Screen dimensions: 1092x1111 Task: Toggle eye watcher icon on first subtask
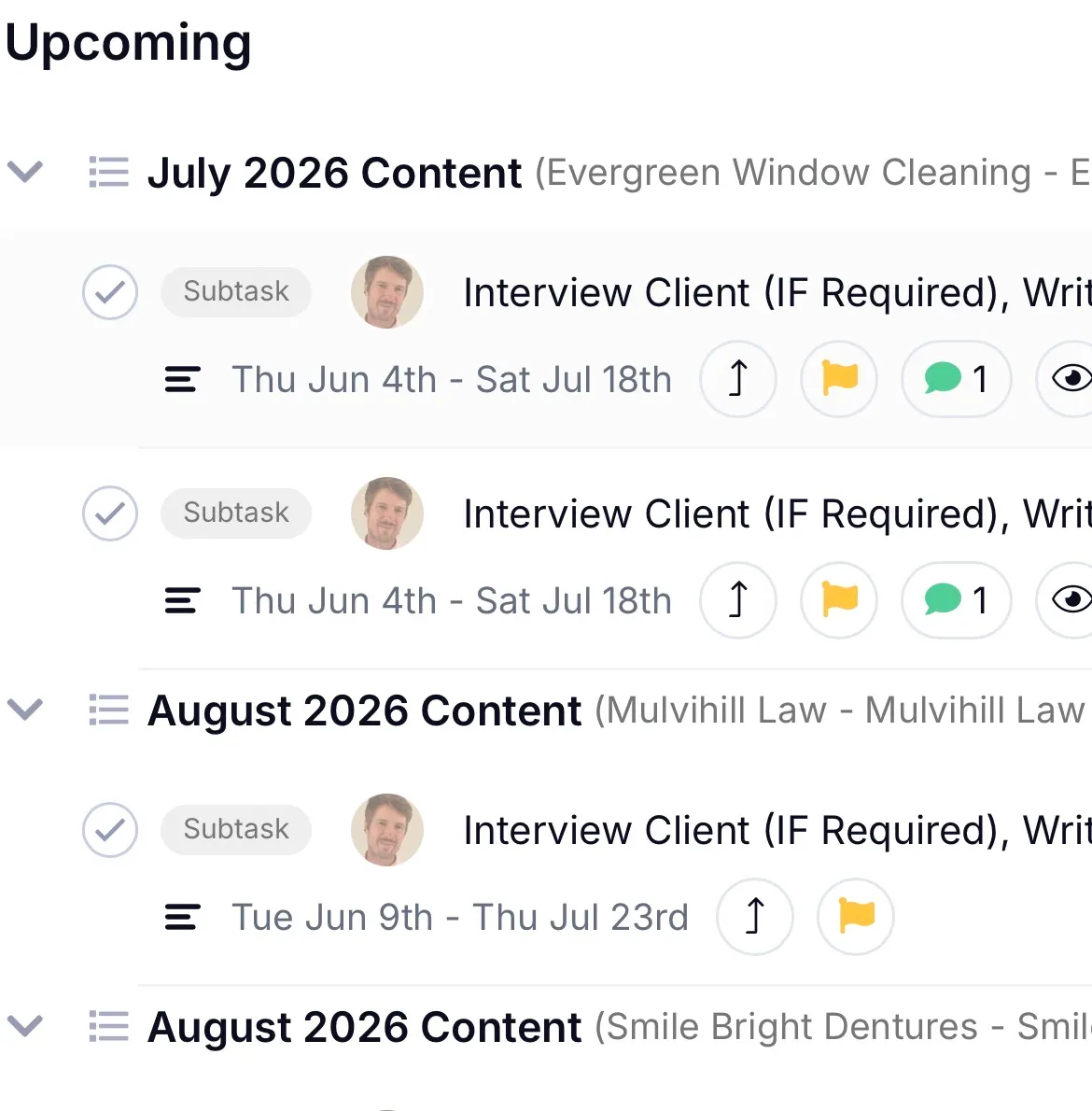pos(1066,379)
